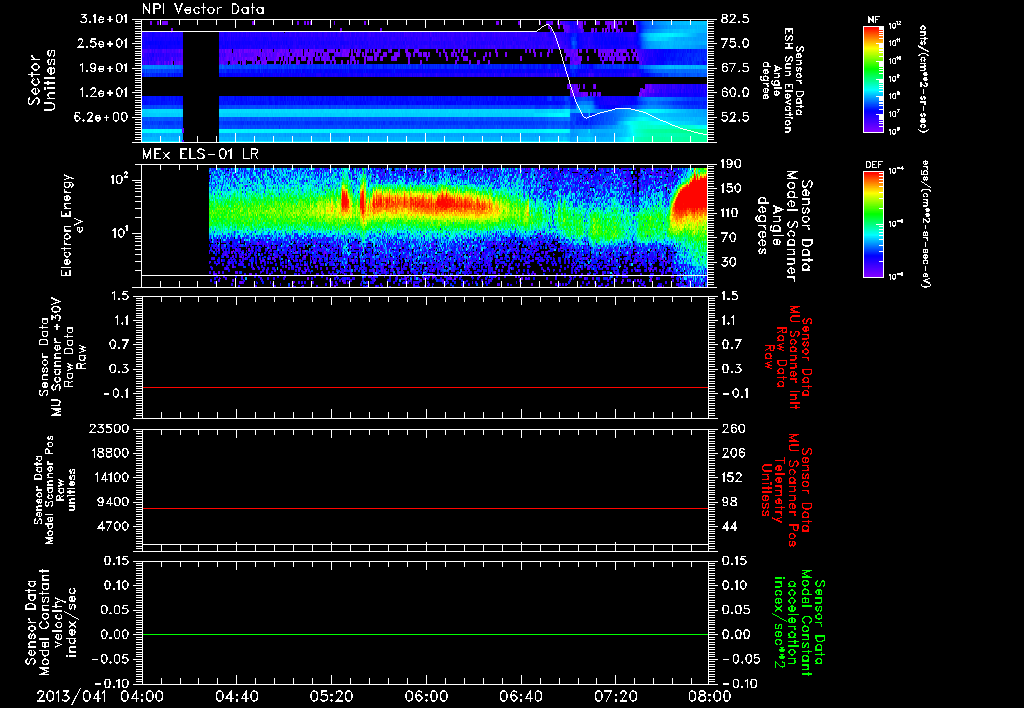Click the red "MU Scanner Pos Telemetry" label
This screenshot has width=1024, height=708.
(787, 491)
